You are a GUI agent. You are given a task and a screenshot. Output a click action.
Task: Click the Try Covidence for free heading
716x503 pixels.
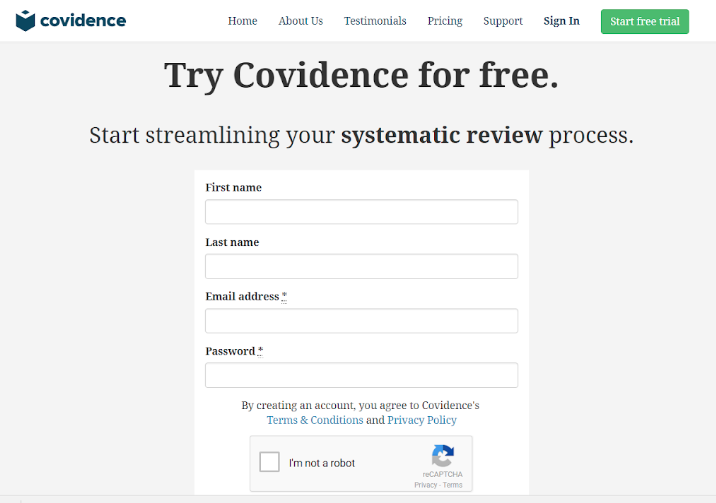click(x=361, y=75)
